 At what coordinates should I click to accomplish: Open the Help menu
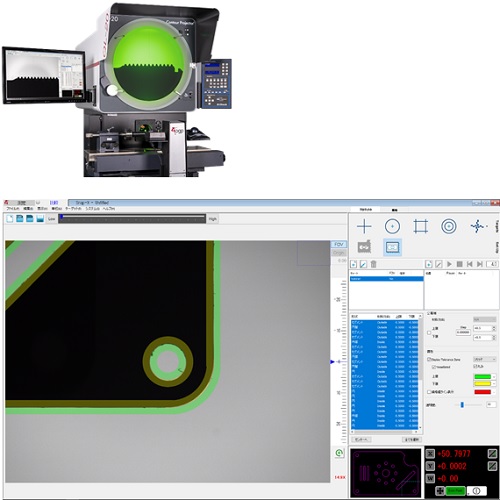(x=109, y=209)
